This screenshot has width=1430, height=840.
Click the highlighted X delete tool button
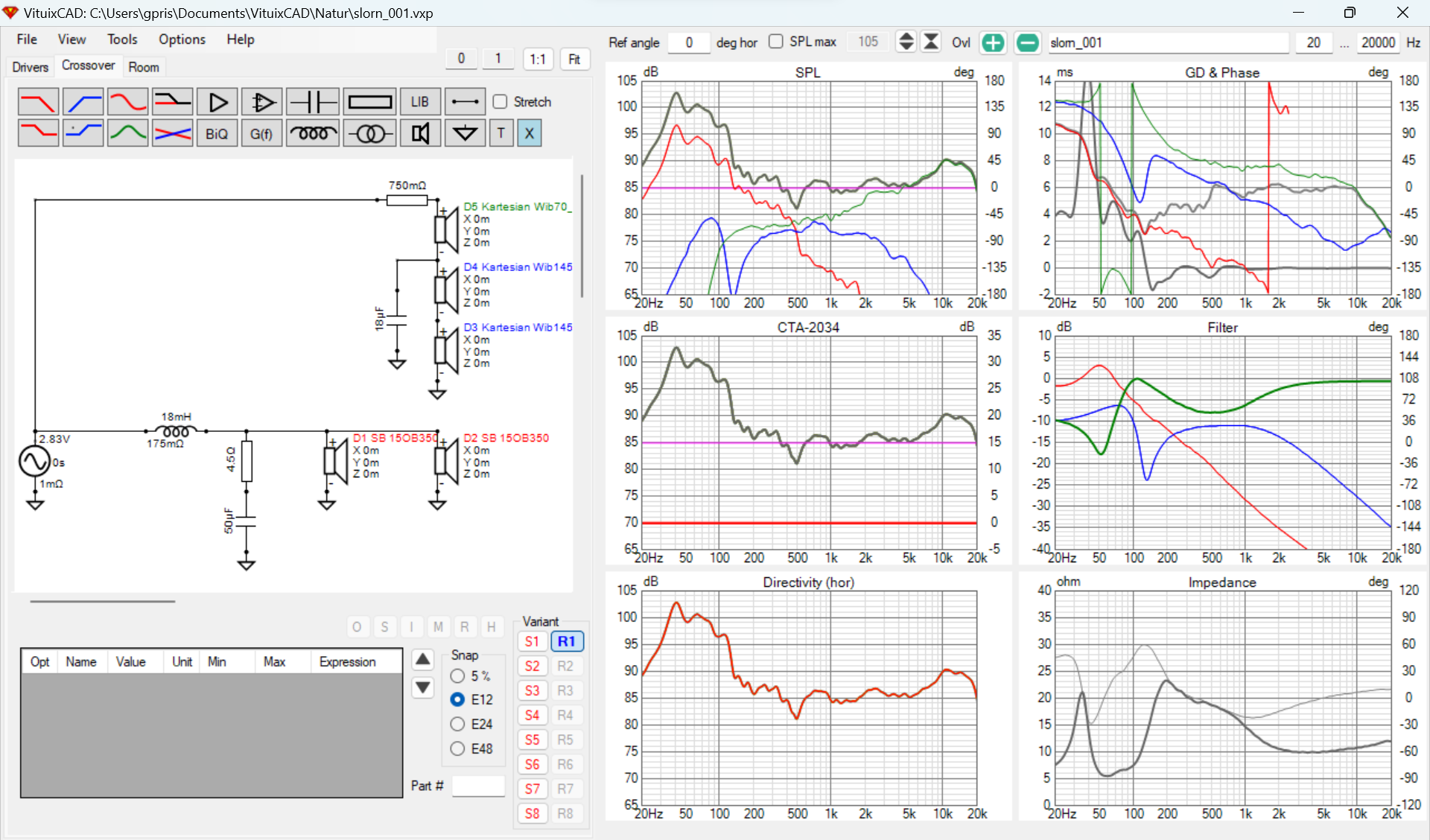530,133
